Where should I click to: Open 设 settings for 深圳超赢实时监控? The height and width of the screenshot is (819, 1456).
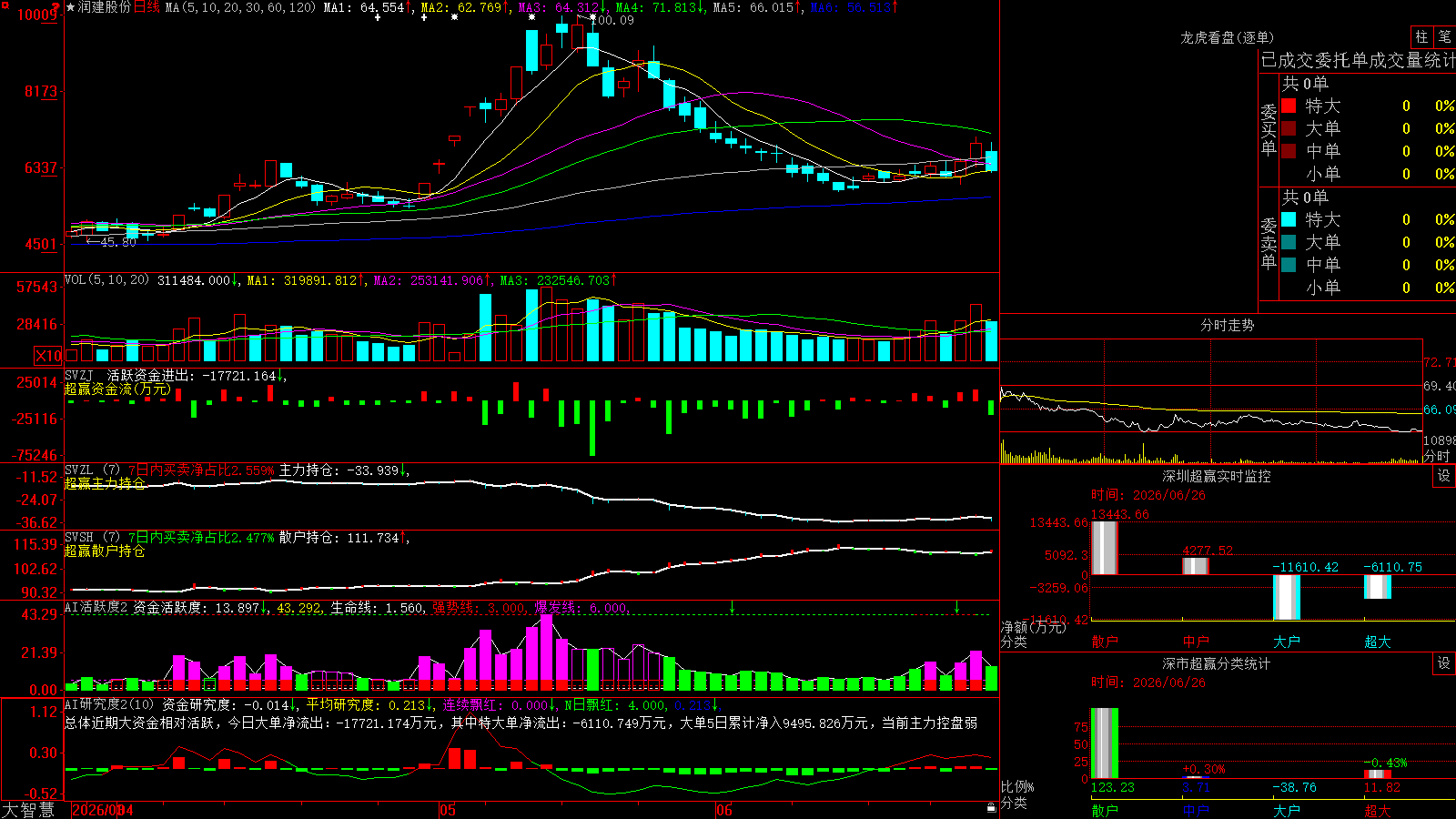pyautogui.click(x=1444, y=476)
